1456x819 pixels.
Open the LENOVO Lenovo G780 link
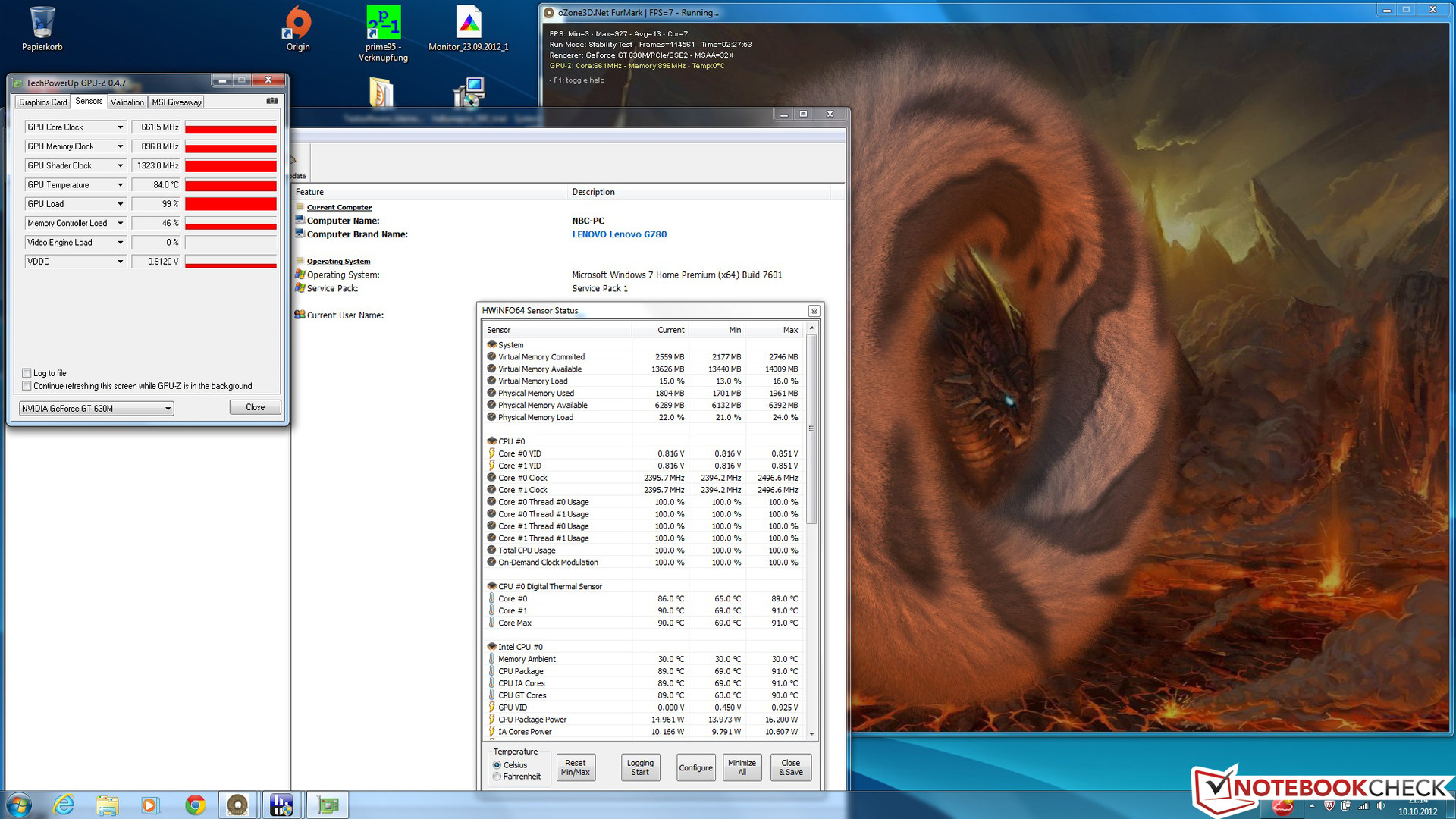pos(620,234)
